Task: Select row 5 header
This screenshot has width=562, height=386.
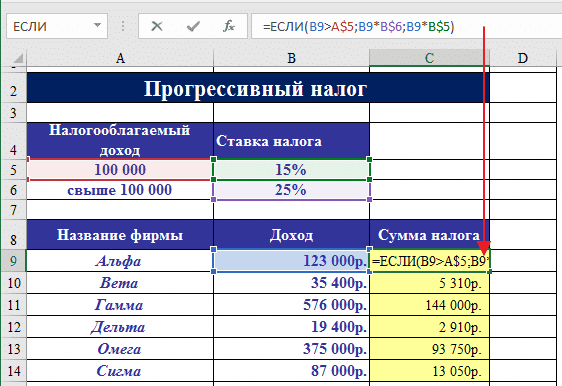Action: pyautogui.click(x=13, y=169)
